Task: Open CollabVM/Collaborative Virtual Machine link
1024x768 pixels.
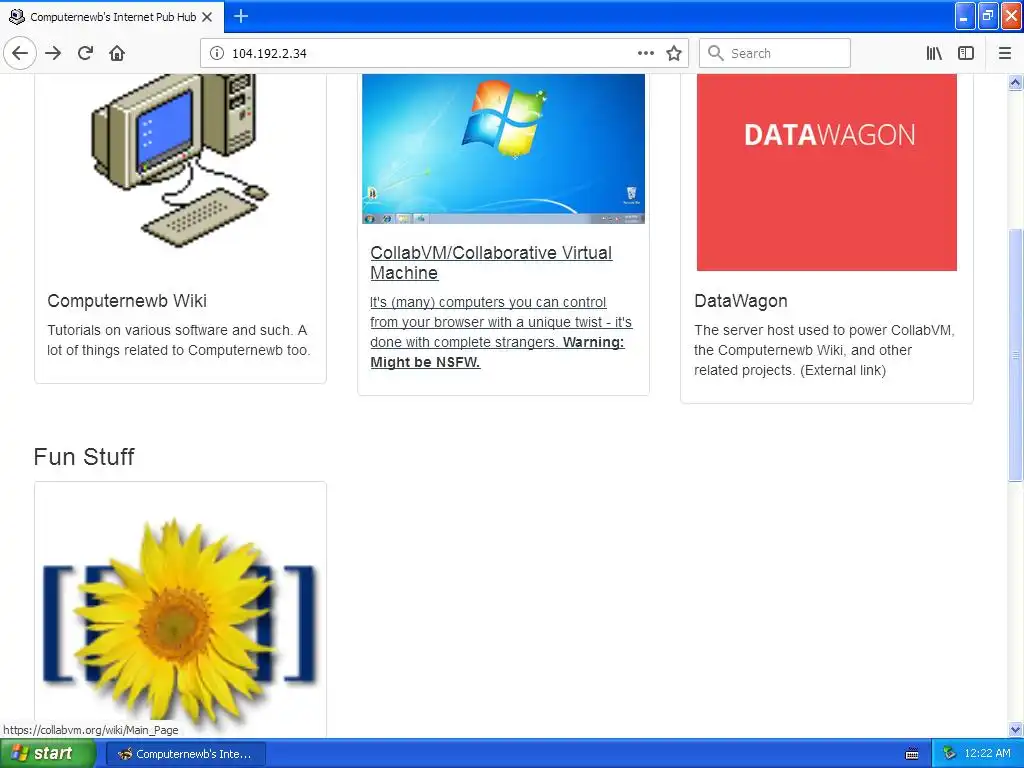Action: click(491, 263)
